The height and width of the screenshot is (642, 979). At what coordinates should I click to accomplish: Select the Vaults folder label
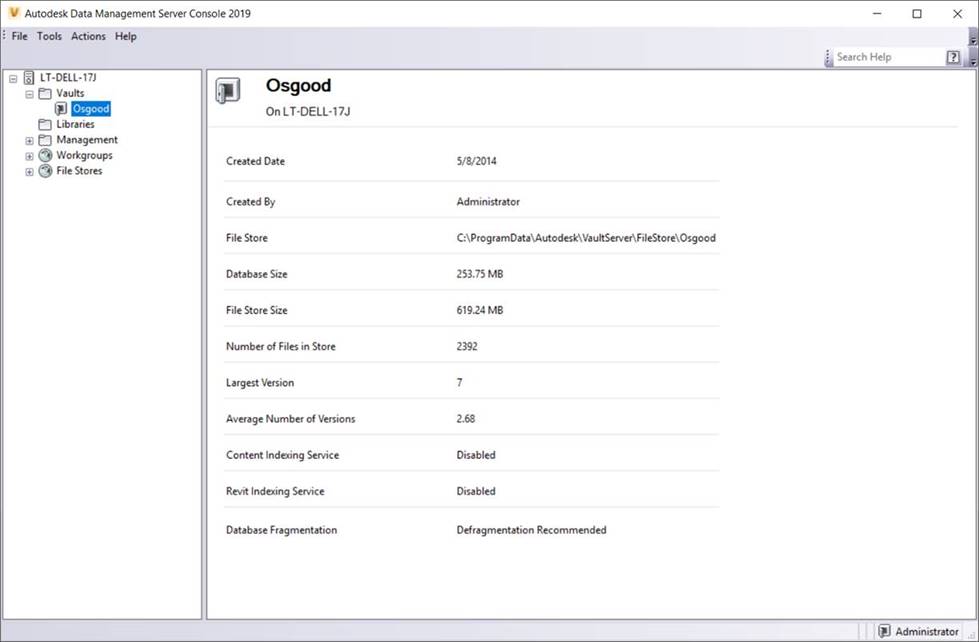(x=70, y=93)
